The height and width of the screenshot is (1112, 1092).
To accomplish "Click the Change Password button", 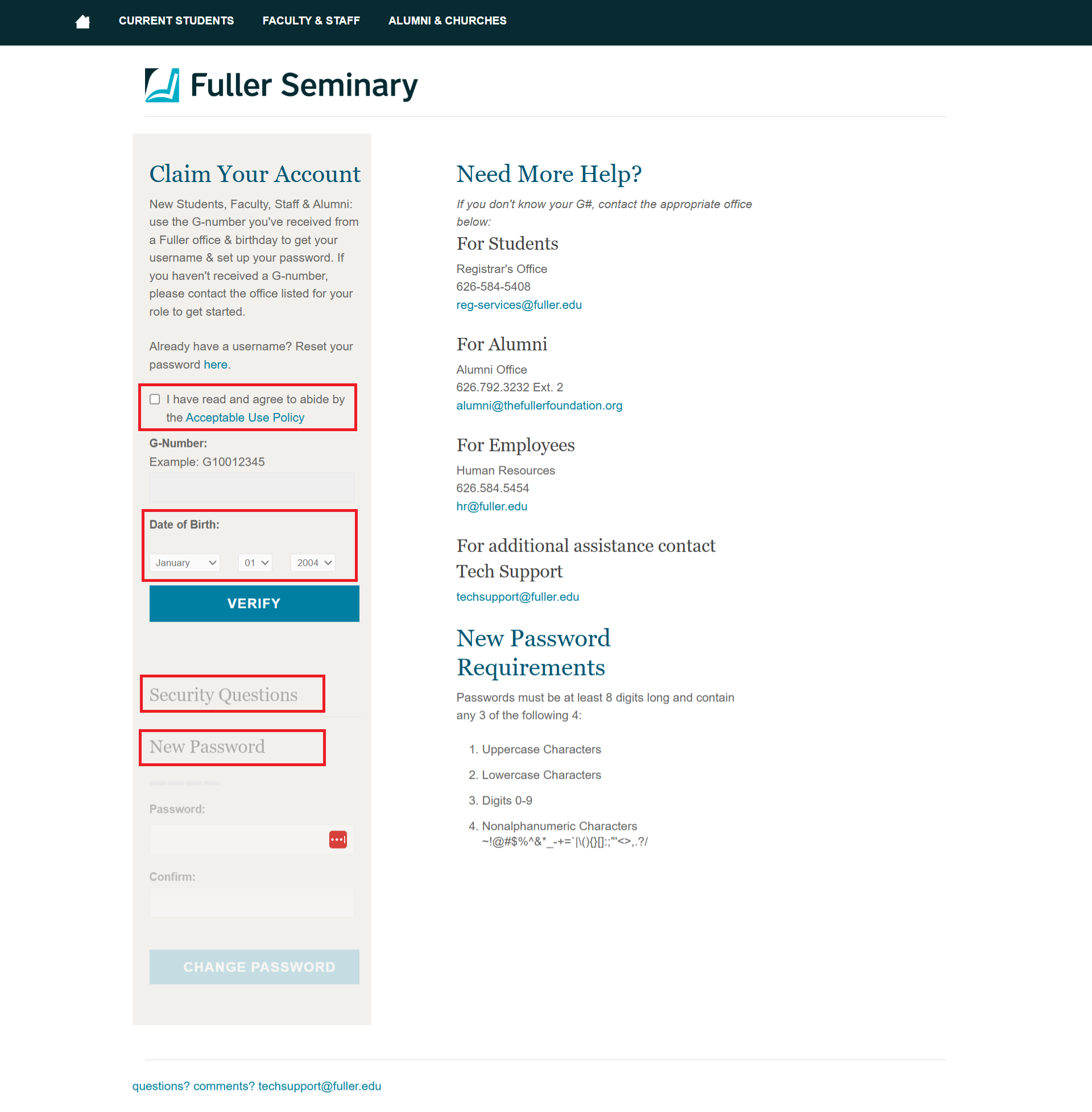I will (x=254, y=967).
